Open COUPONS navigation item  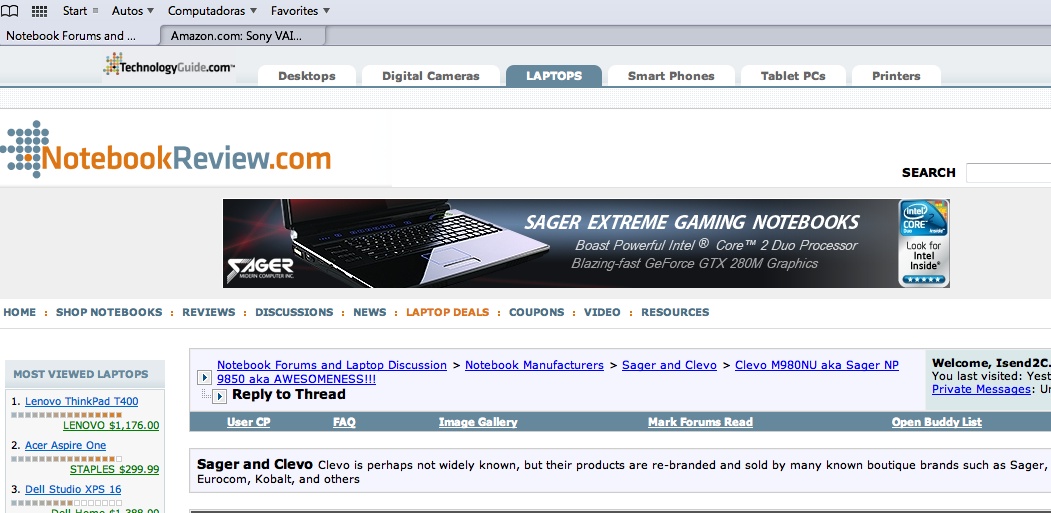[x=536, y=312]
